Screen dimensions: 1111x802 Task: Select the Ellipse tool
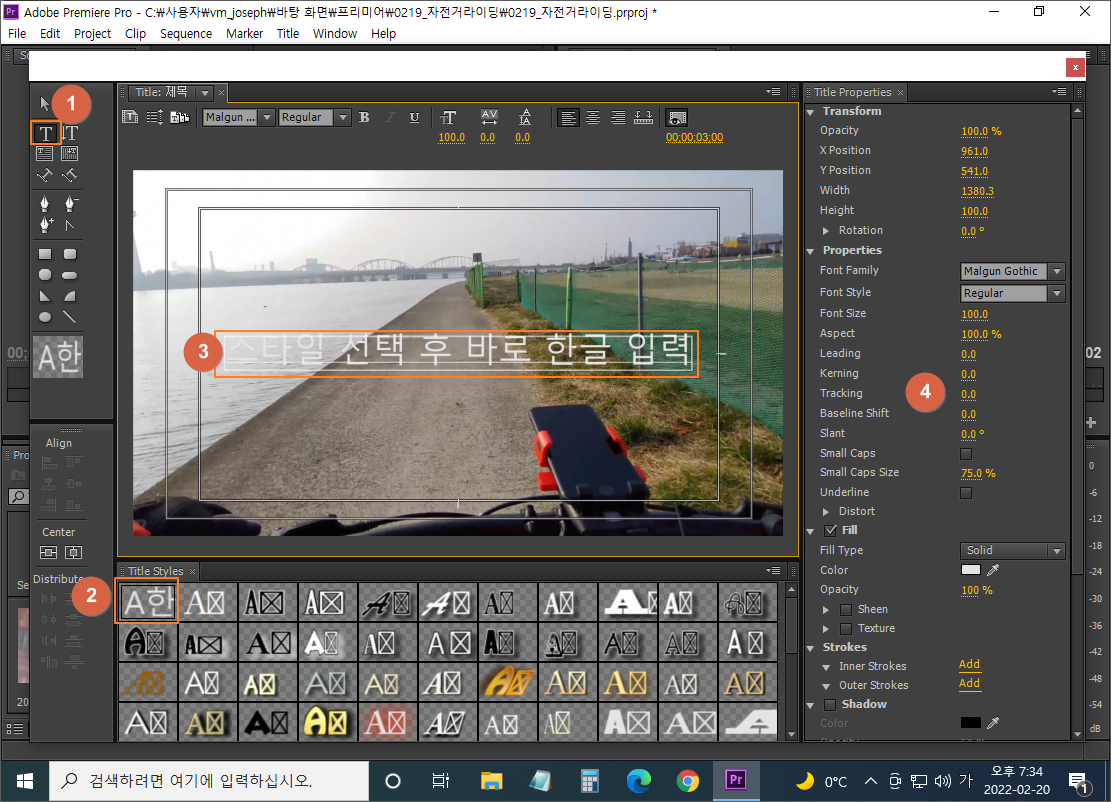[x=45, y=317]
